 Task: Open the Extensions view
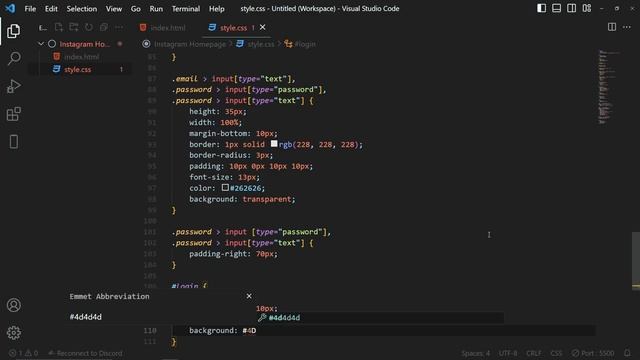pyautogui.click(x=13, y=114)
